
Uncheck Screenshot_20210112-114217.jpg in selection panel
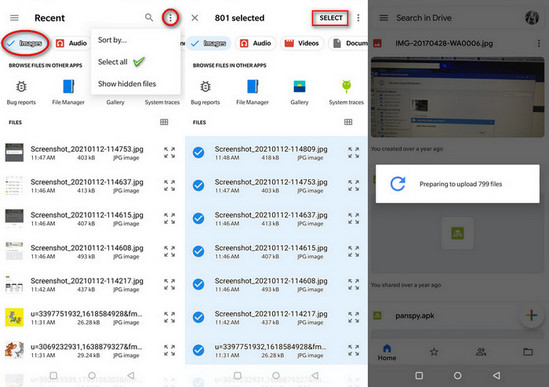[x=199, y=317]
